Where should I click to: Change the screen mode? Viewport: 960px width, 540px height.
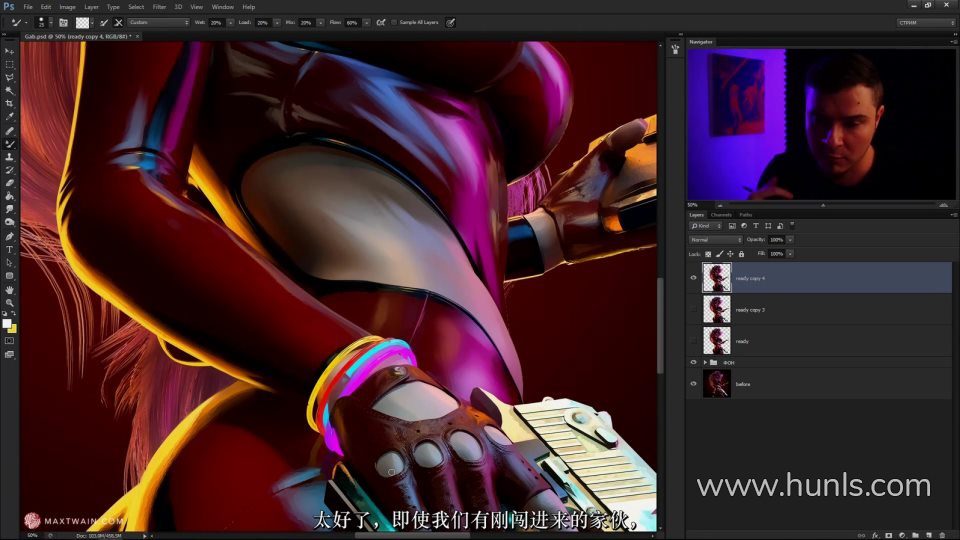point(9,354)
